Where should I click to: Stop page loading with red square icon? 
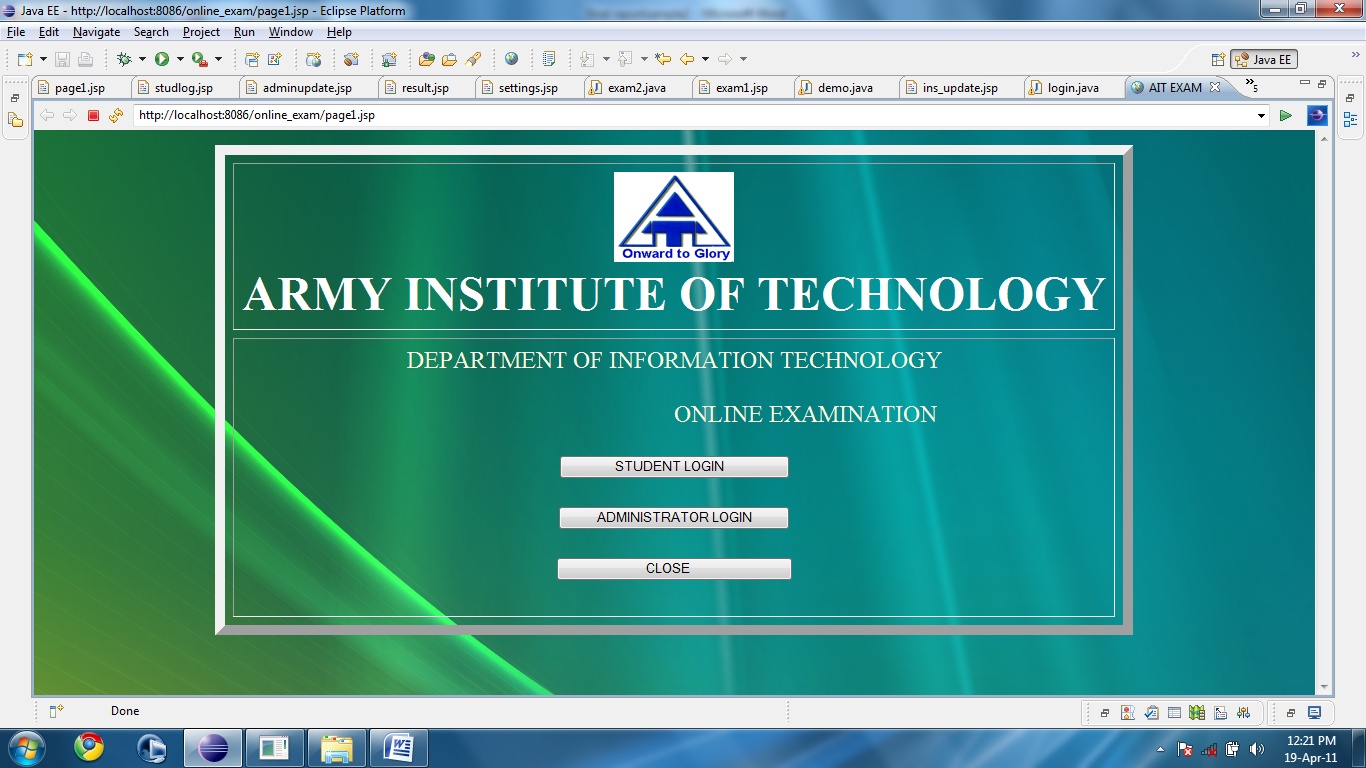93,115
